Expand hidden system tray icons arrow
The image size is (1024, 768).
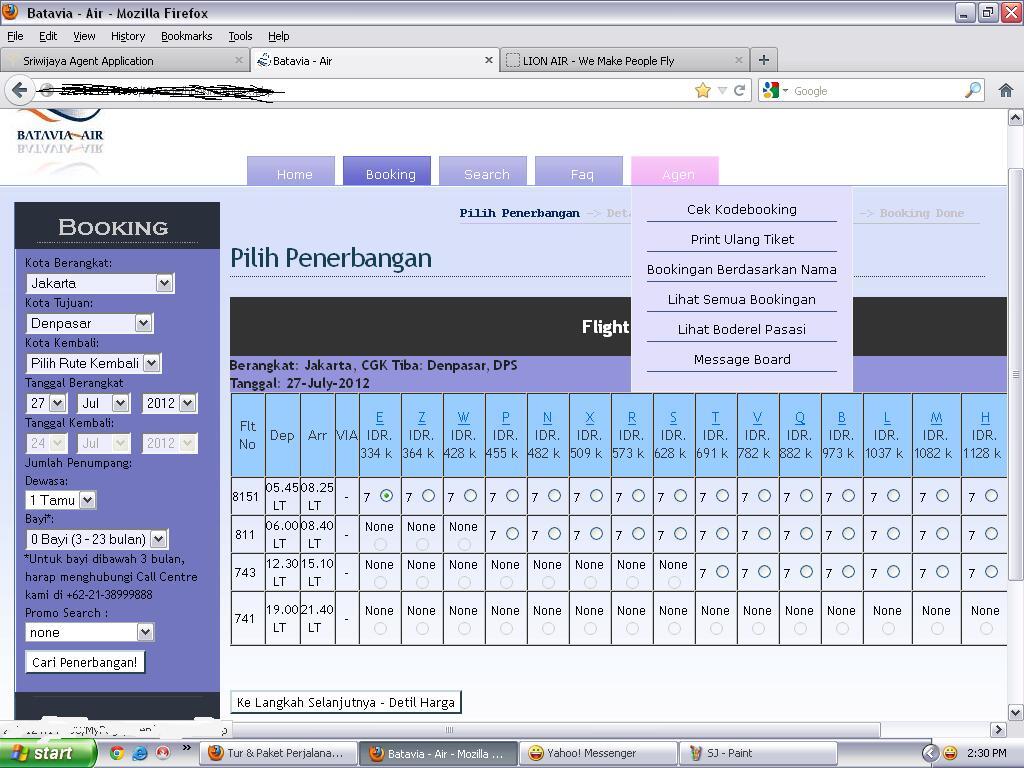[x=930, y=753]
